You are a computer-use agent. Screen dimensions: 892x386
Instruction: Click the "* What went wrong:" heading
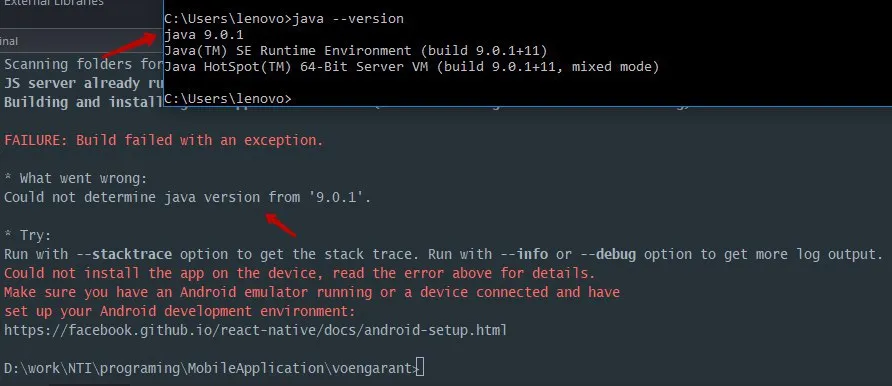coord(76,179)
